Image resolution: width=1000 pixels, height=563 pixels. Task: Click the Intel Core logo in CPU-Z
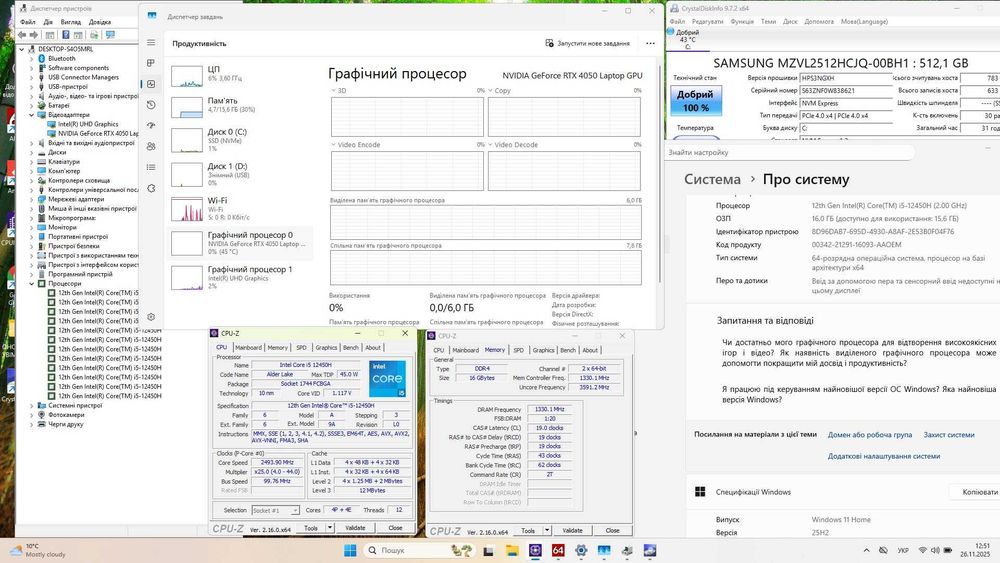coord(387,379)
